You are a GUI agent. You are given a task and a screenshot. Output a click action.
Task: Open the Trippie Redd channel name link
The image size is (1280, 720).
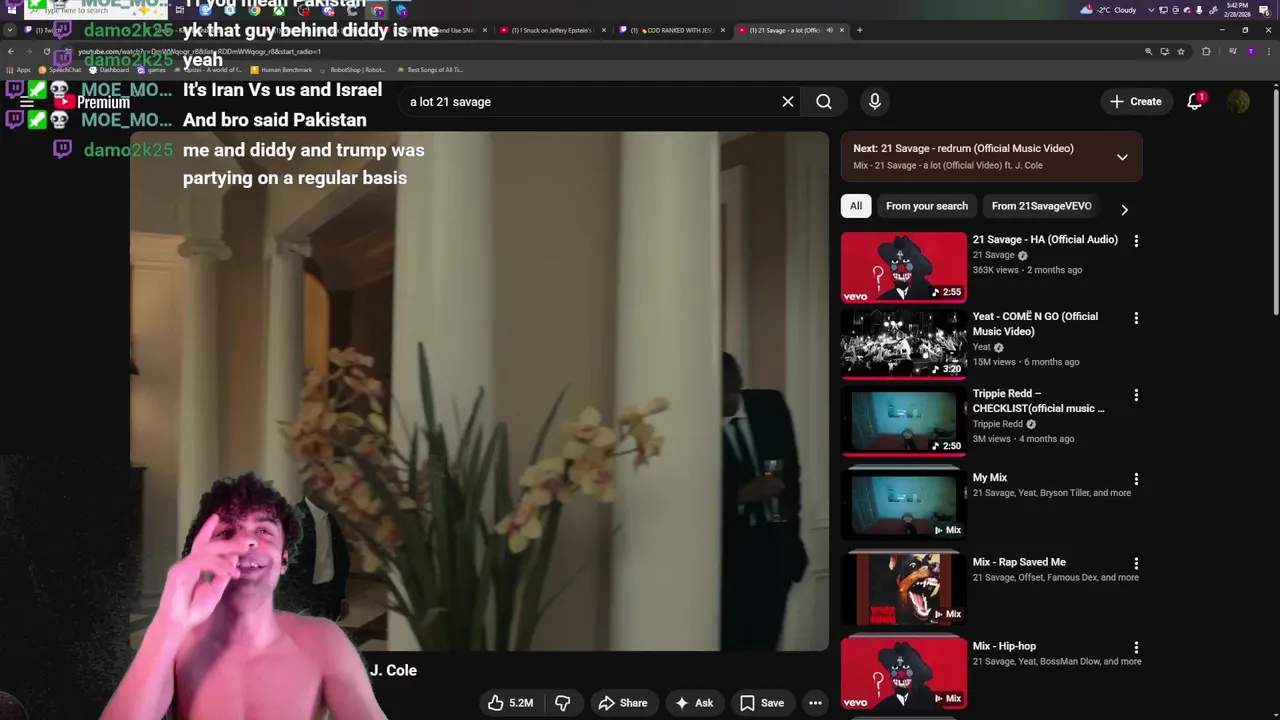(x=998, y=424)
